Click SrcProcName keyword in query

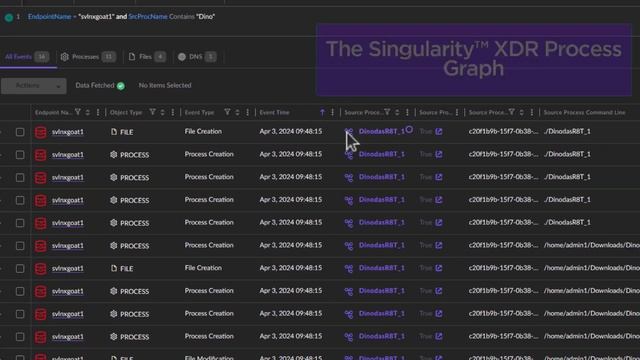[148, 17]
